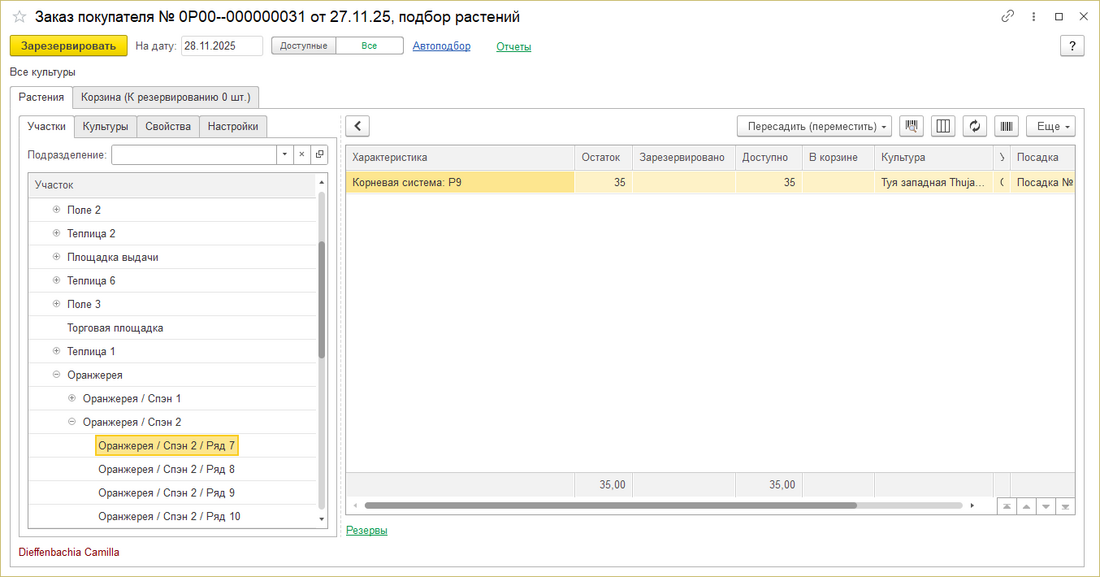Screen dimensions: 1100x577
Task: Expand the Площадка выдачи node
Action: [56, 257]
